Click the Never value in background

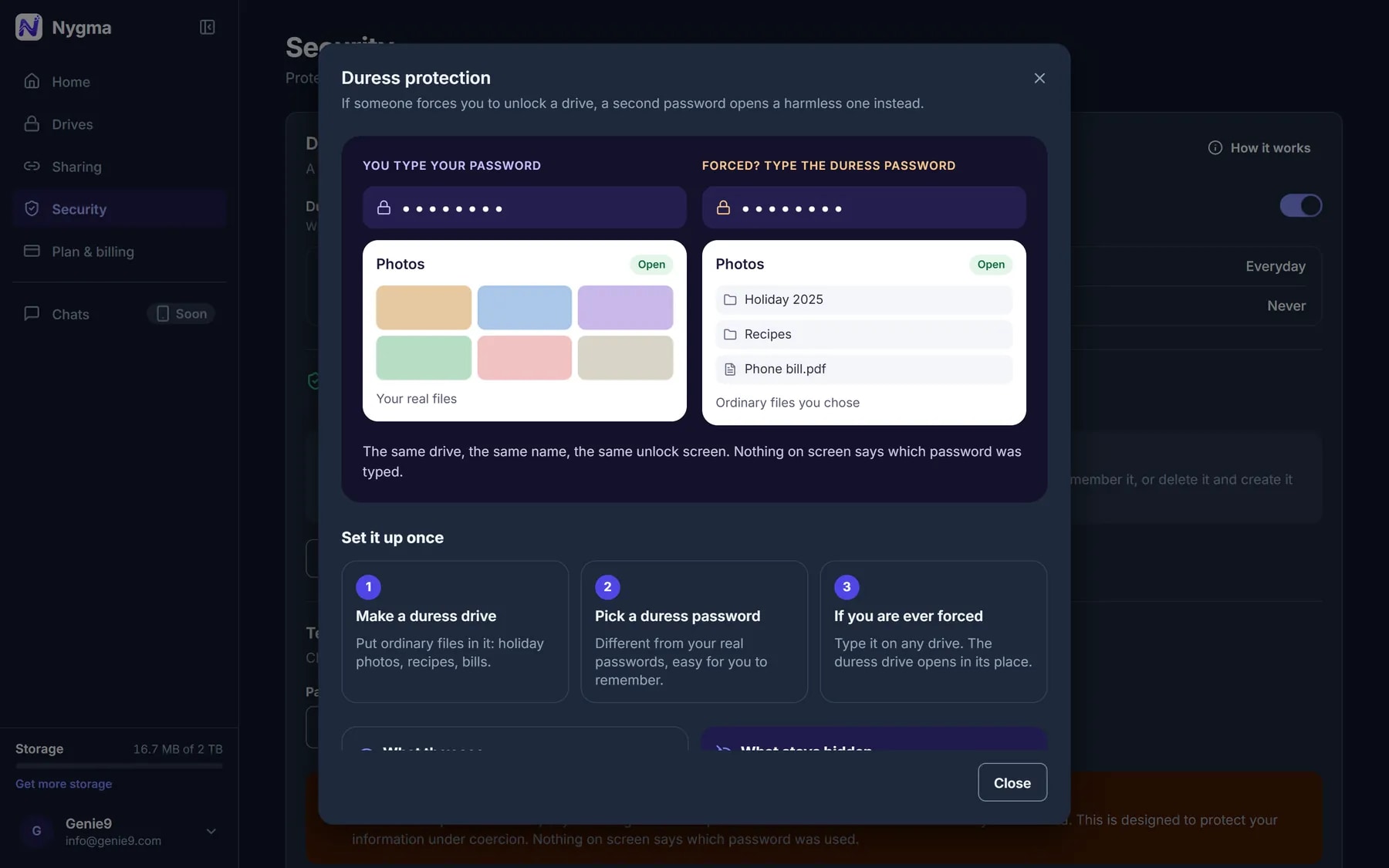(x=1286, y=306)
